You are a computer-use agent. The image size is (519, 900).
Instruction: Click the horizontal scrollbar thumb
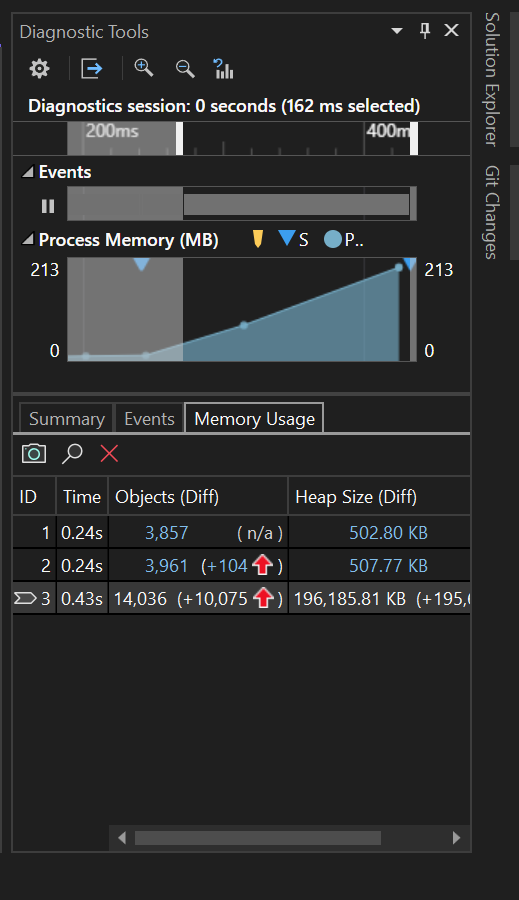tap(258, 838)
